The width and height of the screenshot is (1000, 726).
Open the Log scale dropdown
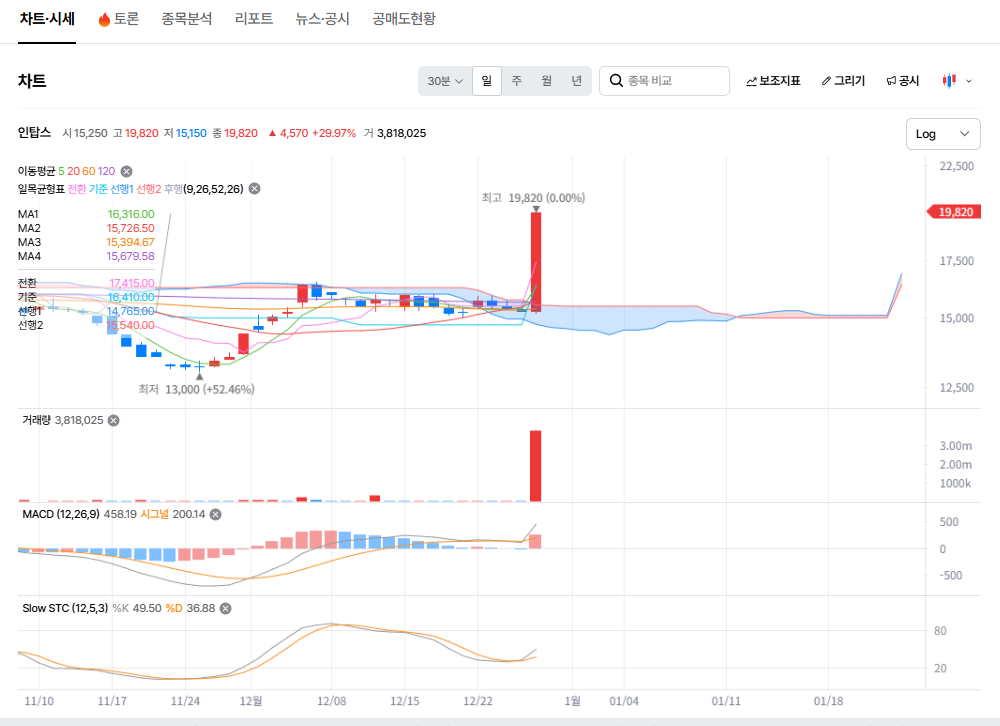943,134
